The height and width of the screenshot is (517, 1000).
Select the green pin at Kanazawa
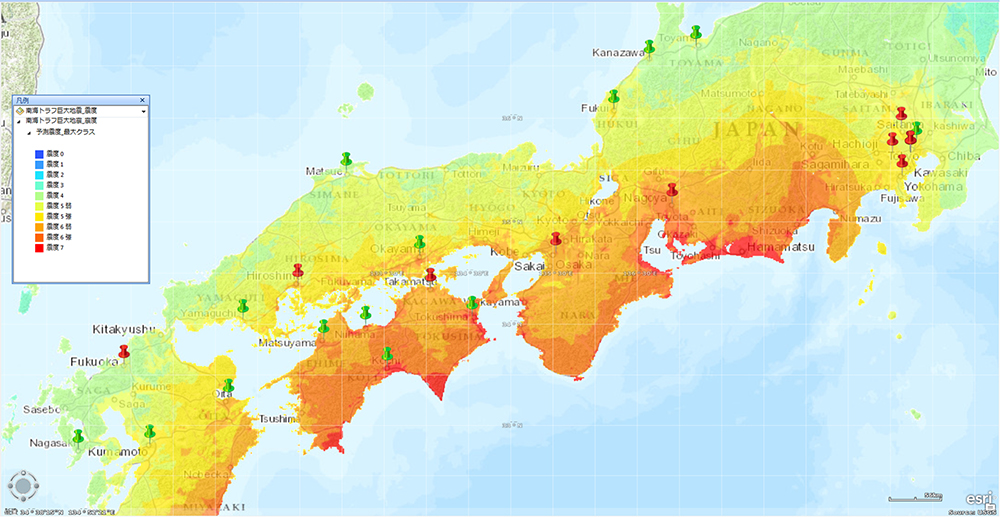click(649, 46)
